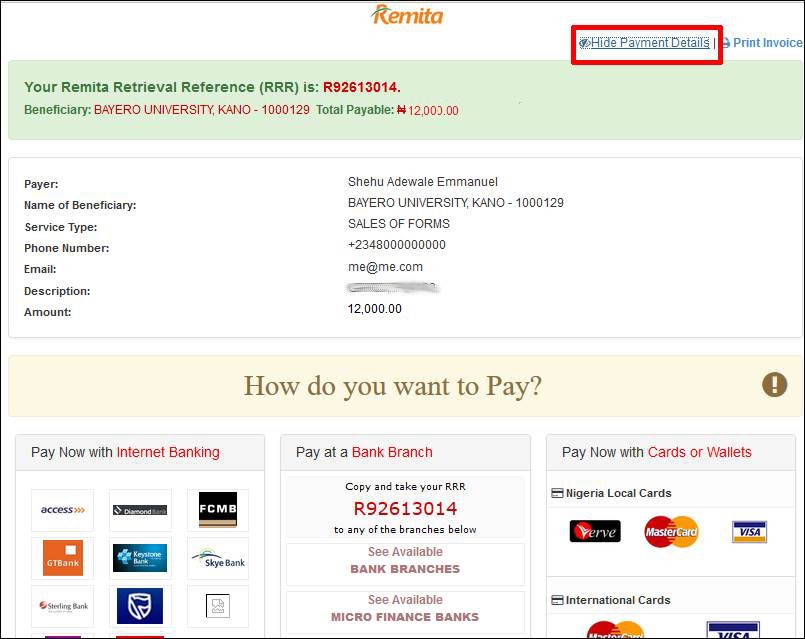Image resolution: width=805 pixels, height=639 pixels.
Task: Click the broken image placeholder bank tile
Action: (x=218, y=606)
